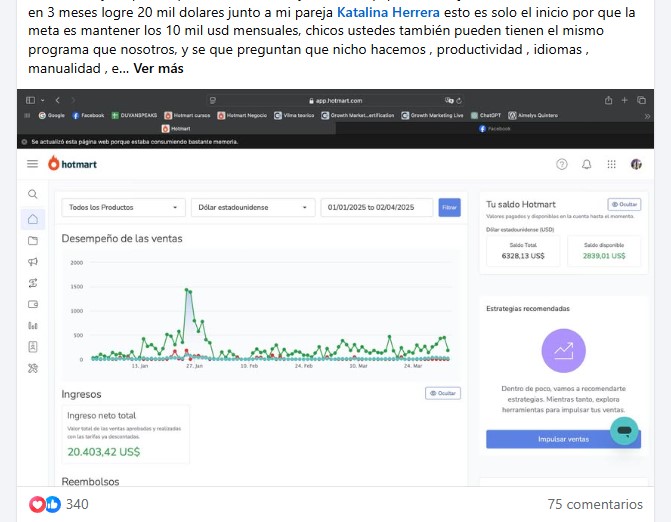This screenshot has height=522, width=671.
Task: Expand the bookmarks overflow chevrons
Action: coord(647,116)
